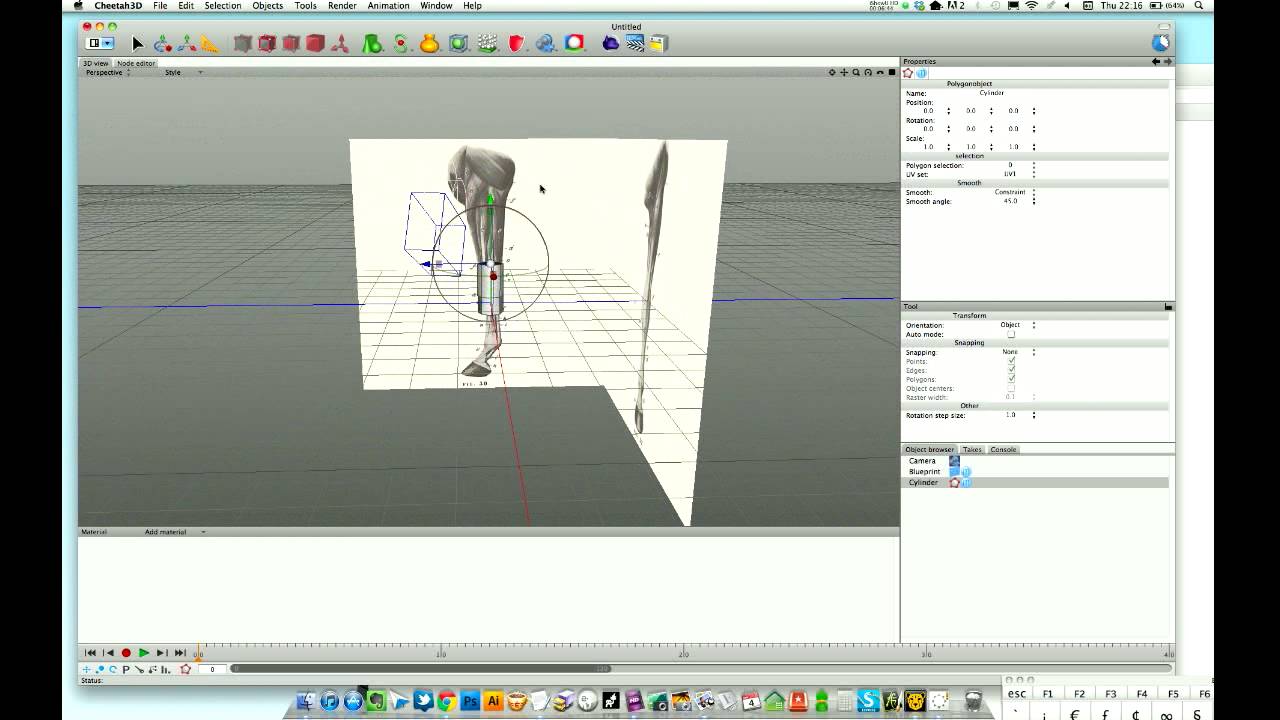Click the record keyframe red button
The image size is (1280, 720).
click(126, 653)
